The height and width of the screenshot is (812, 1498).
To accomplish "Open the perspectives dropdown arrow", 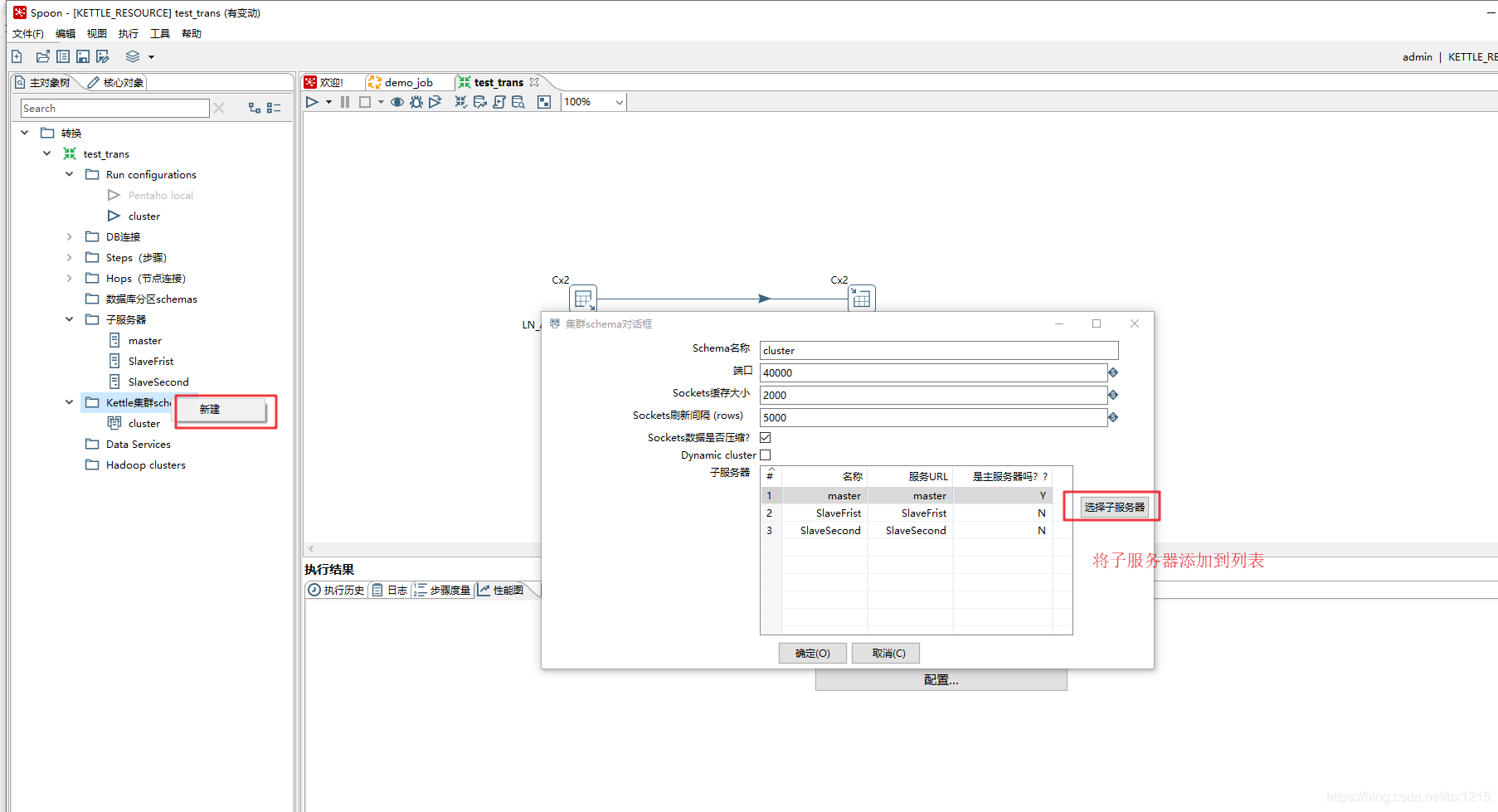I will click(151, 57).
